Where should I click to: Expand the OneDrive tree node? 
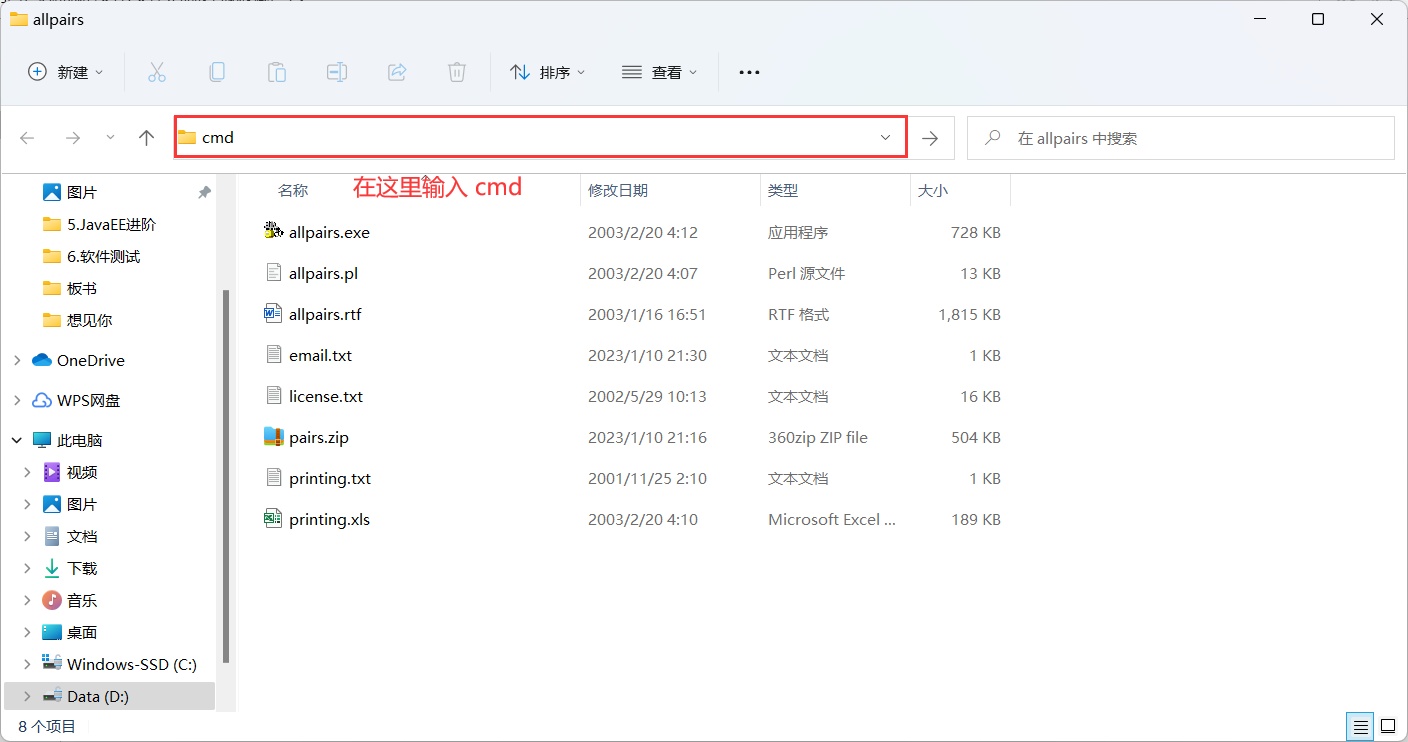tap(17, 360)
